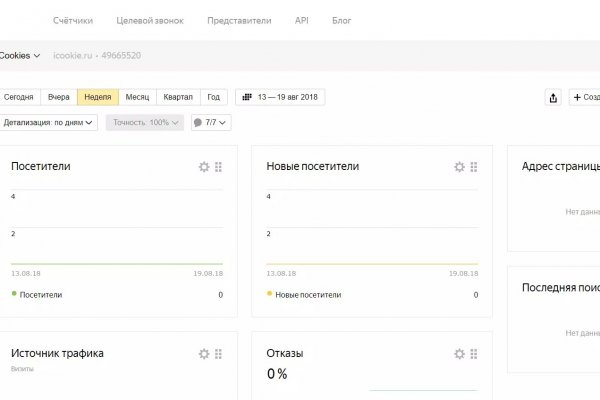Image resolution: width=600 pixels, height=400 pixels.
Task: Open settings gear of Новые посетители widget
Action: pos(459,167)
